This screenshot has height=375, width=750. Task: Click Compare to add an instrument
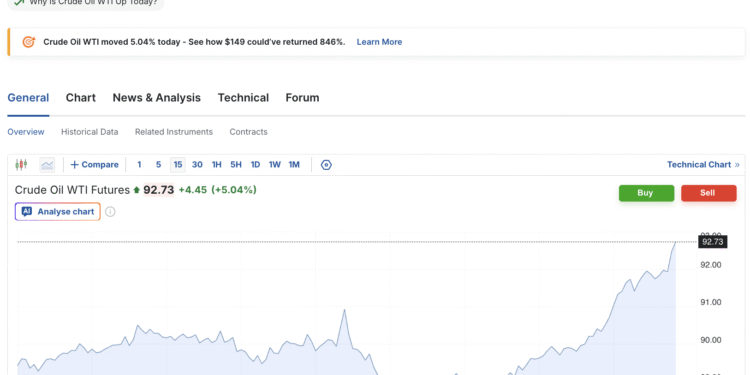pos(94,165)
